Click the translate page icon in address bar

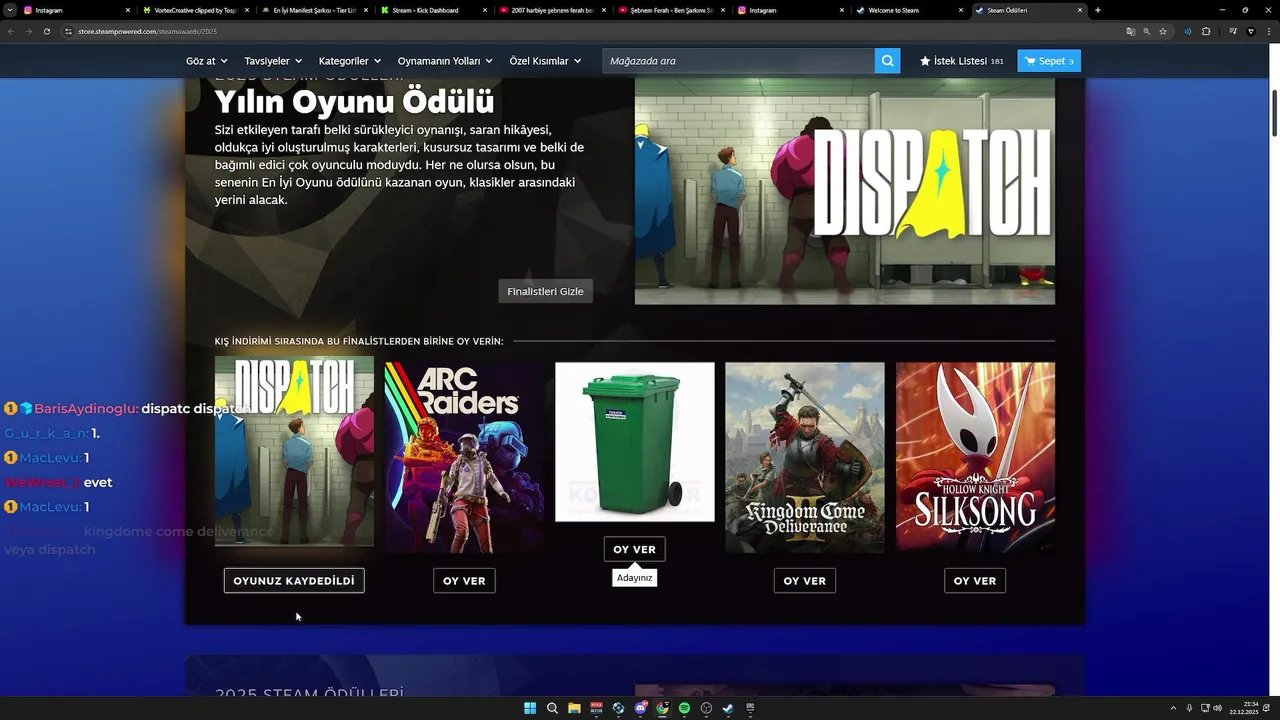pyautogui.click(x=1130, y=31)
